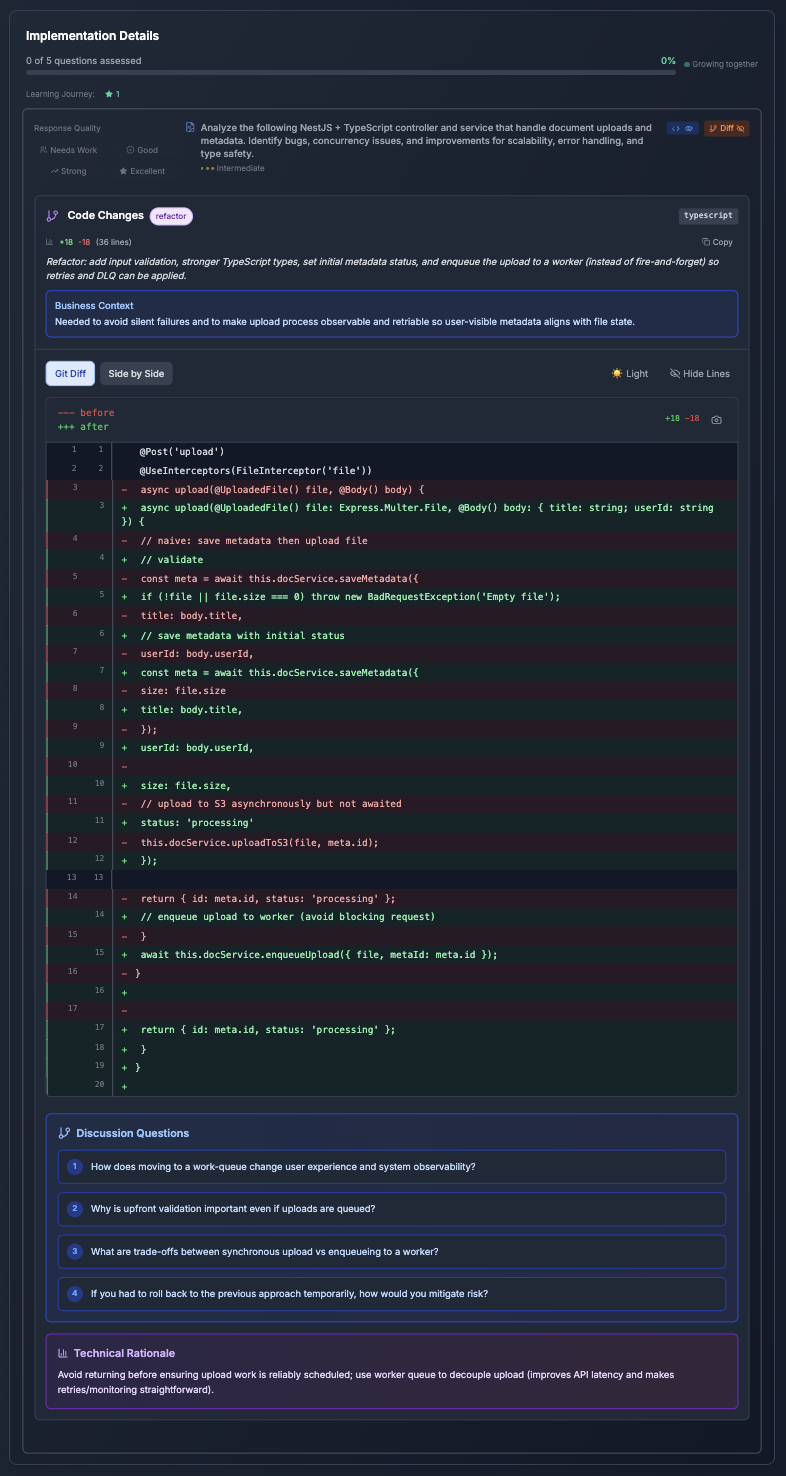Click the document icon beside the question

(x=190, y=128)
